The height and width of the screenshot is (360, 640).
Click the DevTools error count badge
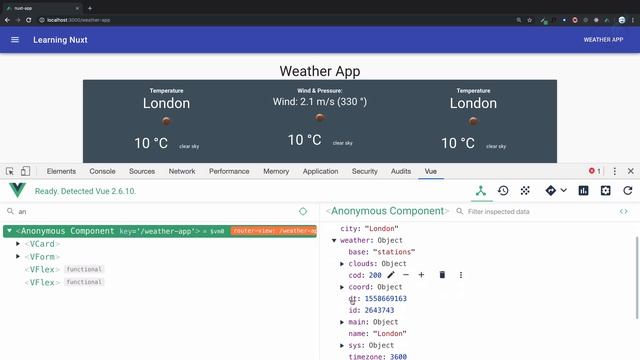click(595, 171)
